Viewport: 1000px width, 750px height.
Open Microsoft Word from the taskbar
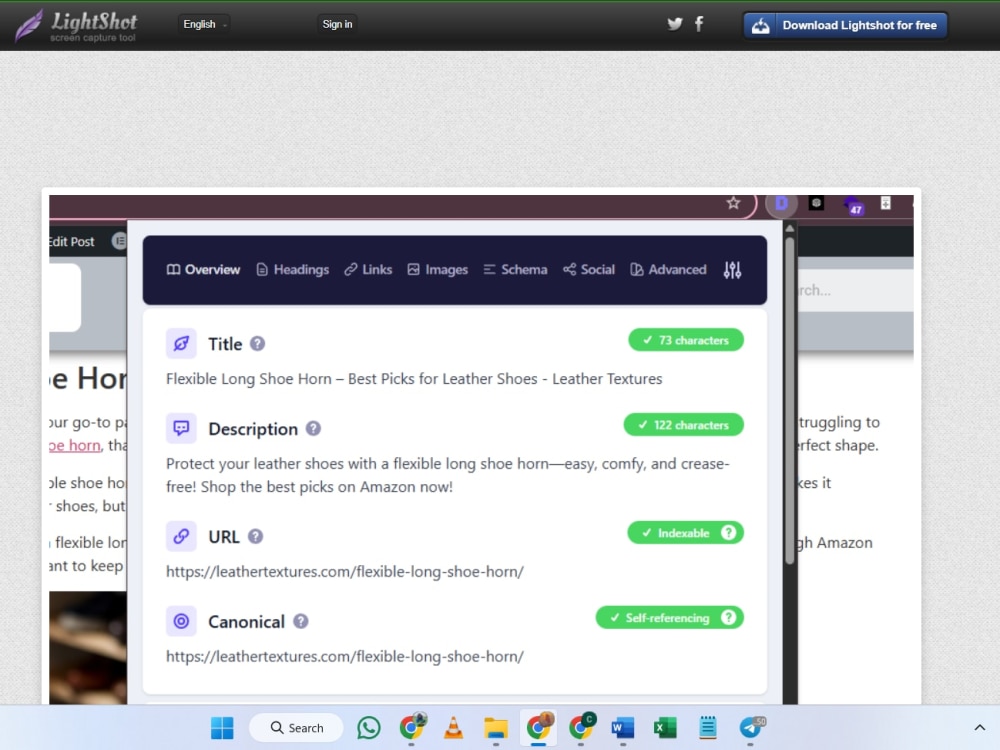tap(622, 728)
